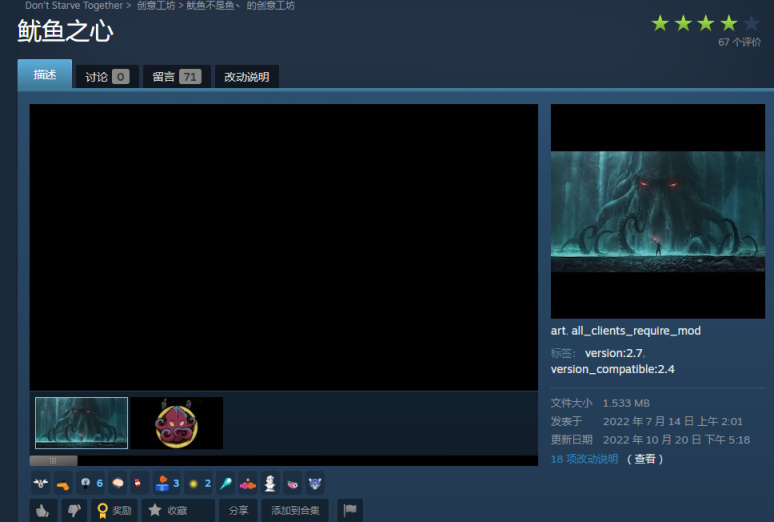This screenshot has height=522, width=774.
Task: Open the 改动说明 tab
Action: pos(247,77)
